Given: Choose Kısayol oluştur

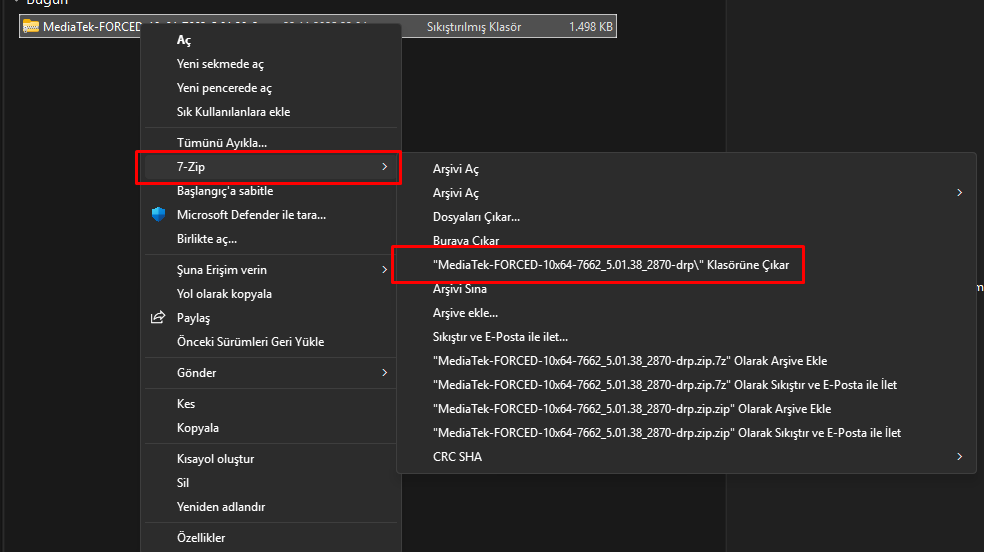Looking at the screenshot, I should tap(271, 459).
